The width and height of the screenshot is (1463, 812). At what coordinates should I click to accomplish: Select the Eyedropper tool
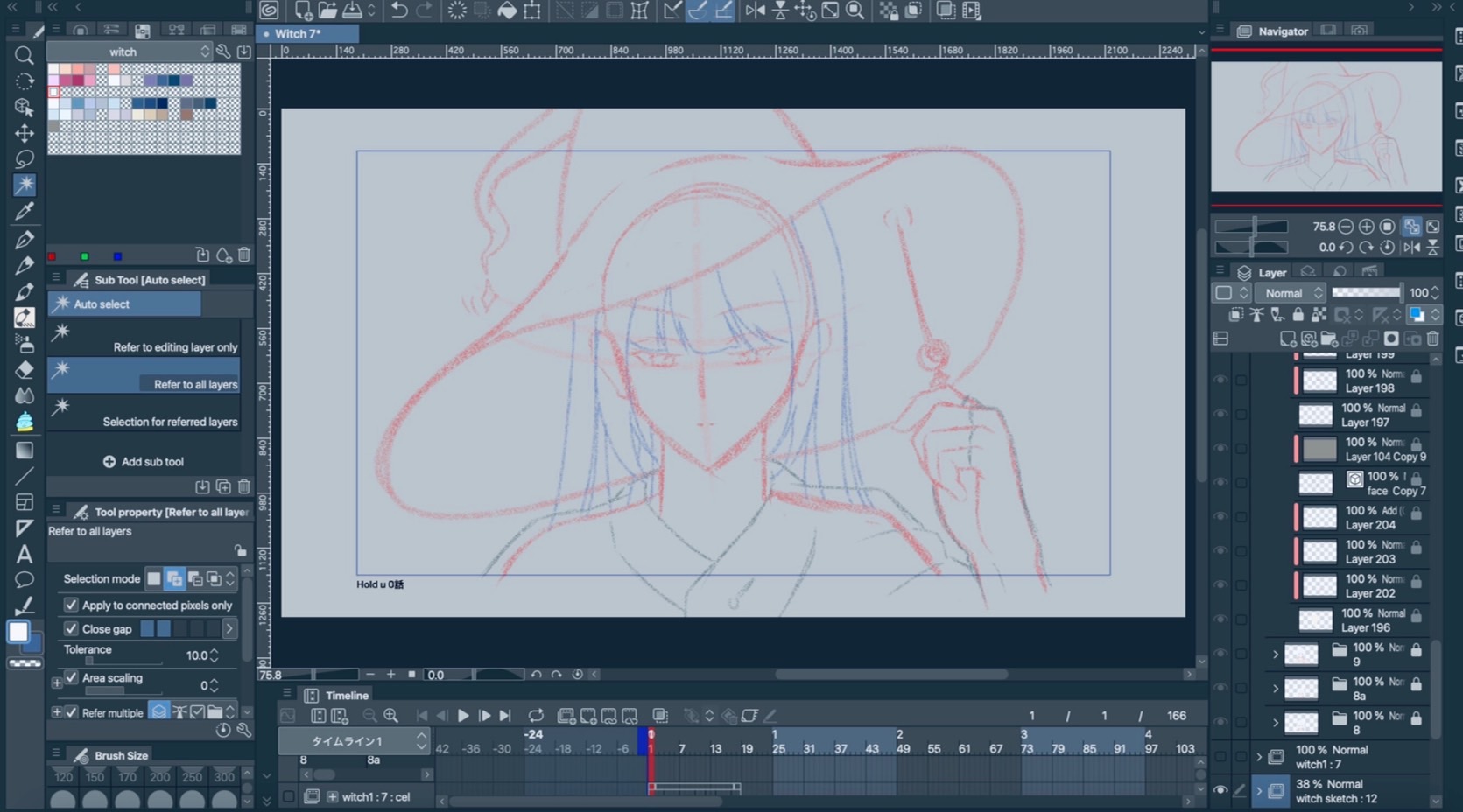(x=25, y=211)
